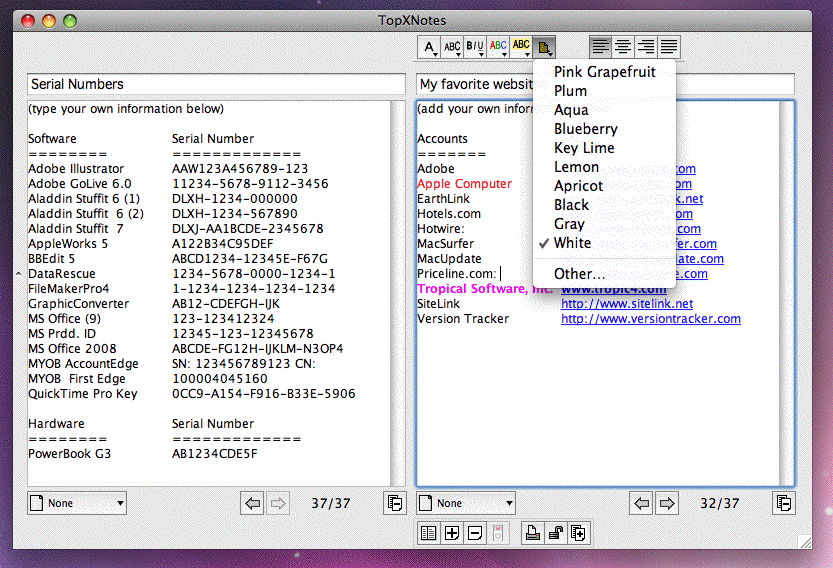Open right note's None category dropdown
This screenshot has width=833, height=568.
466,503
